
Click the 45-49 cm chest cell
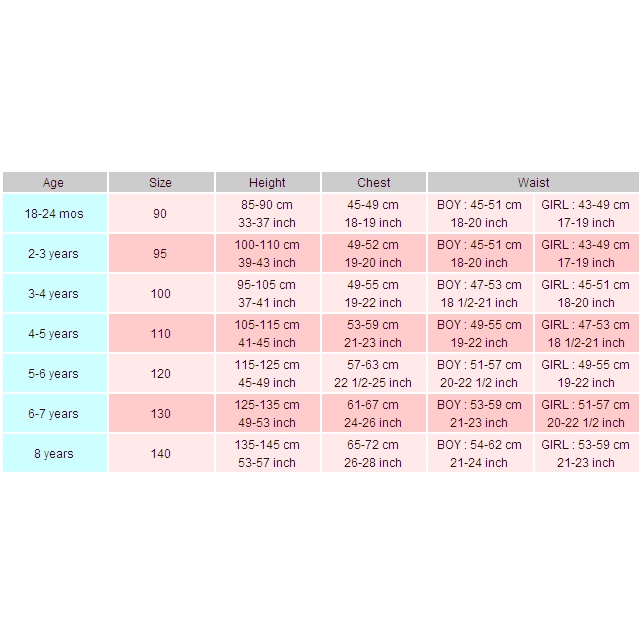[374, 214]
